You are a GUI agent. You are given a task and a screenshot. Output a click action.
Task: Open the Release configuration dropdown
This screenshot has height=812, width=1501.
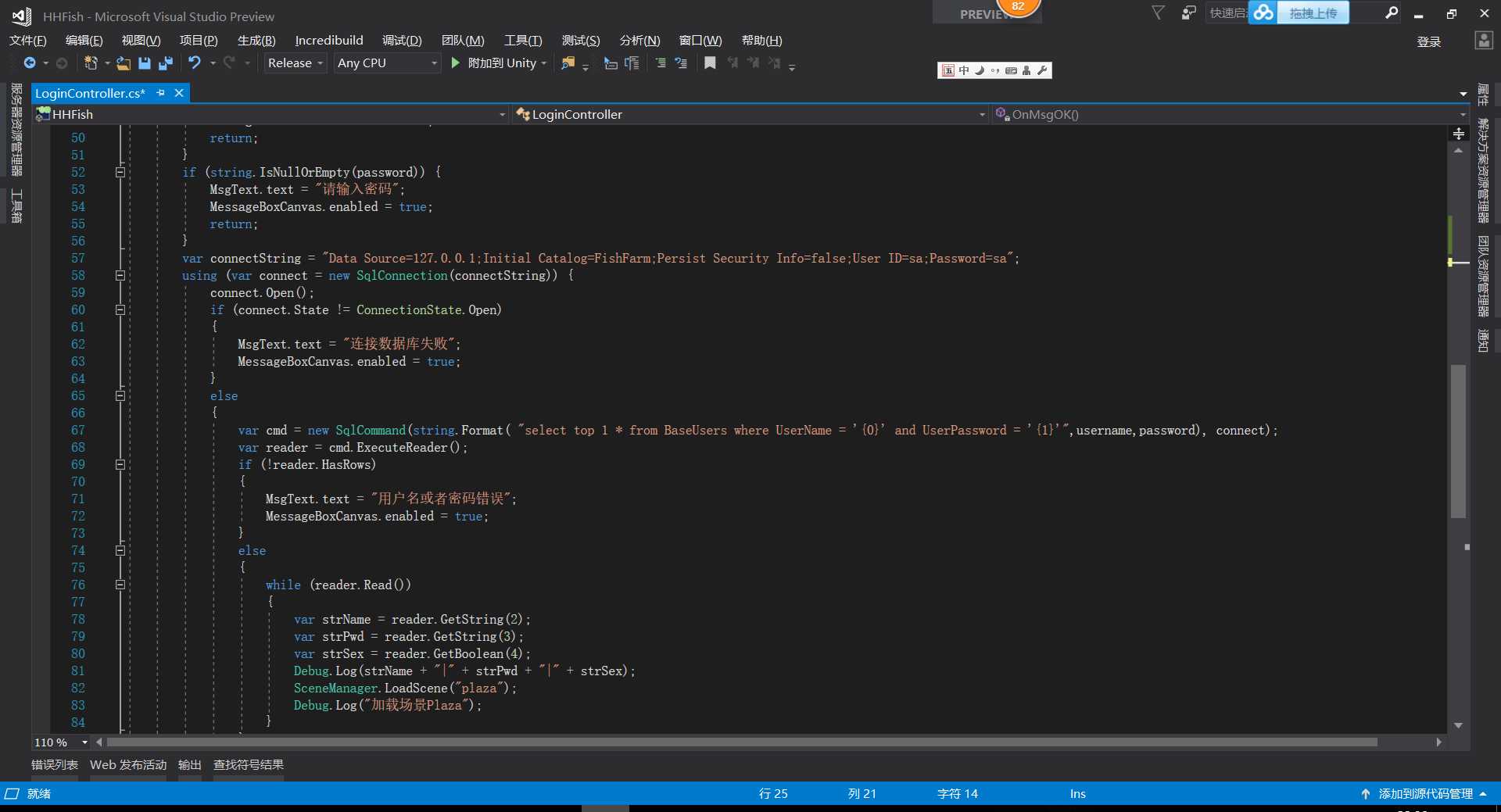click(295, 63)
